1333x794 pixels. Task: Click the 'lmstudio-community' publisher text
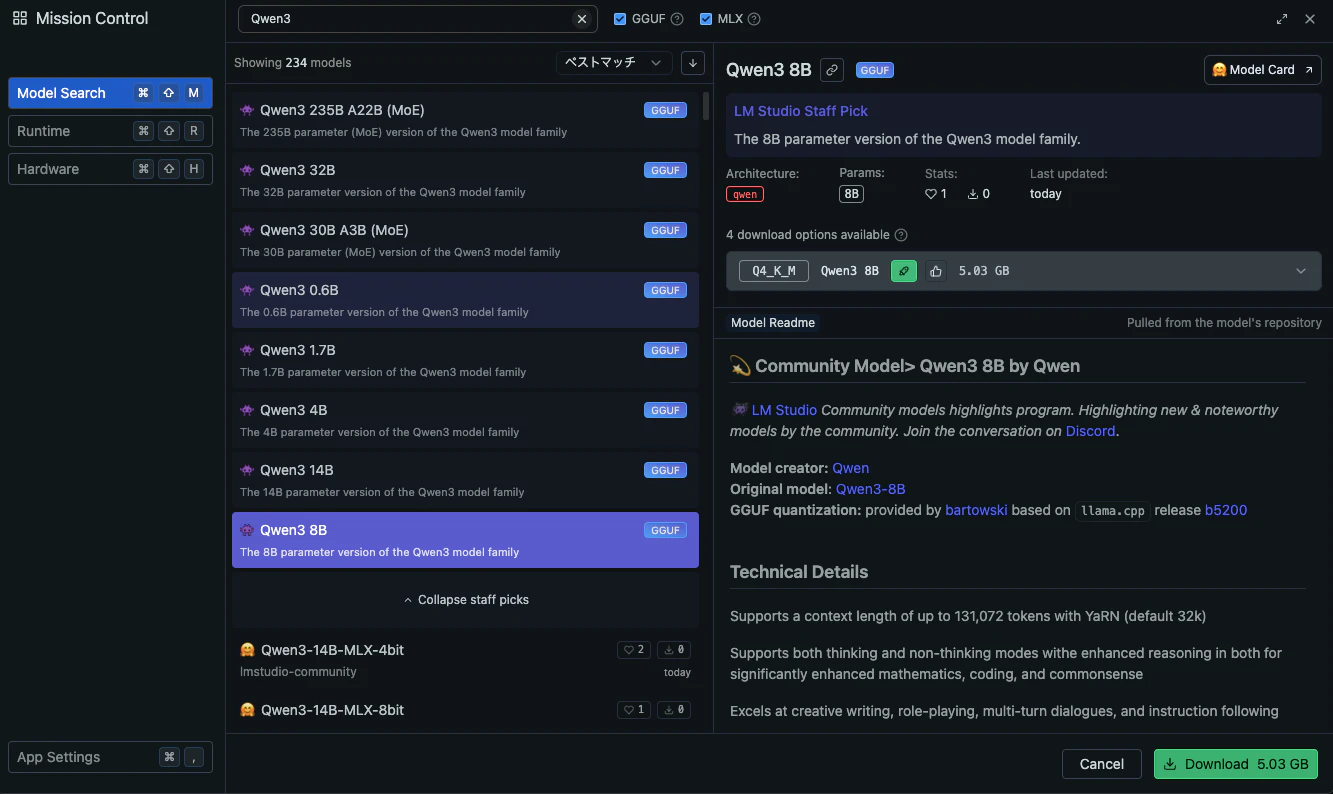[x=298, y=672]
